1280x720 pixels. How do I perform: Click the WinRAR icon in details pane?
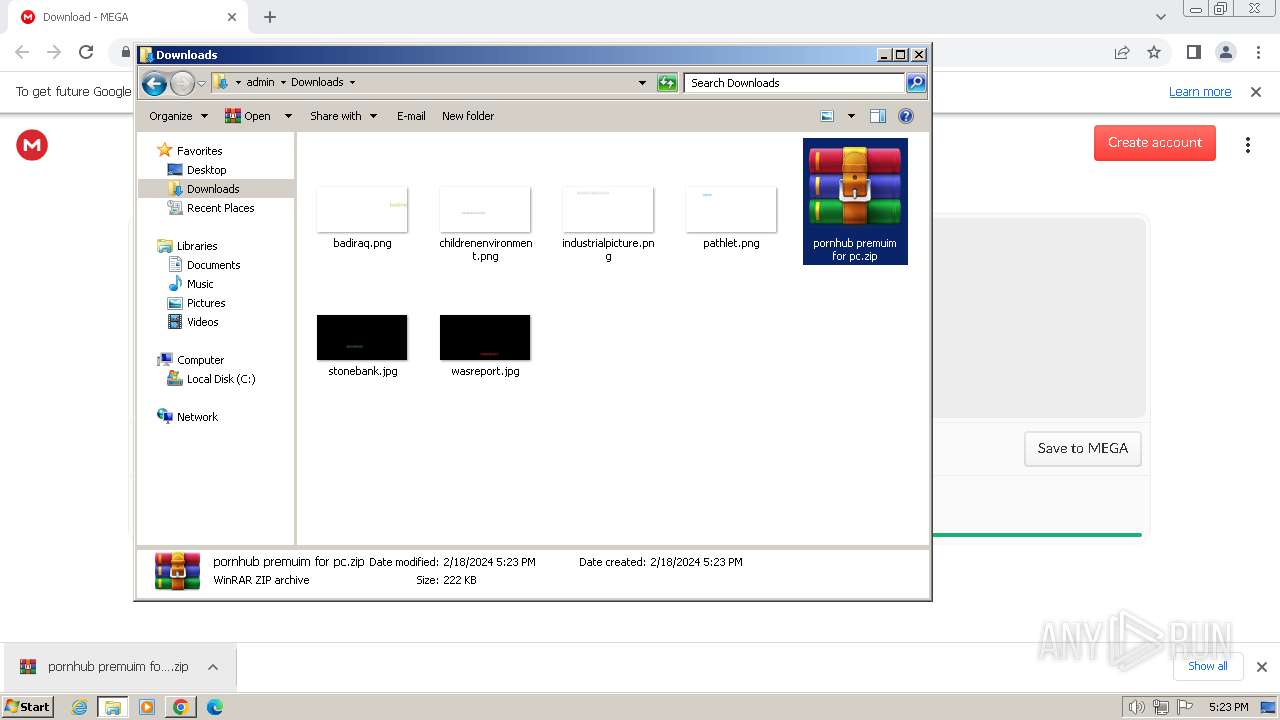coord(177,571)
